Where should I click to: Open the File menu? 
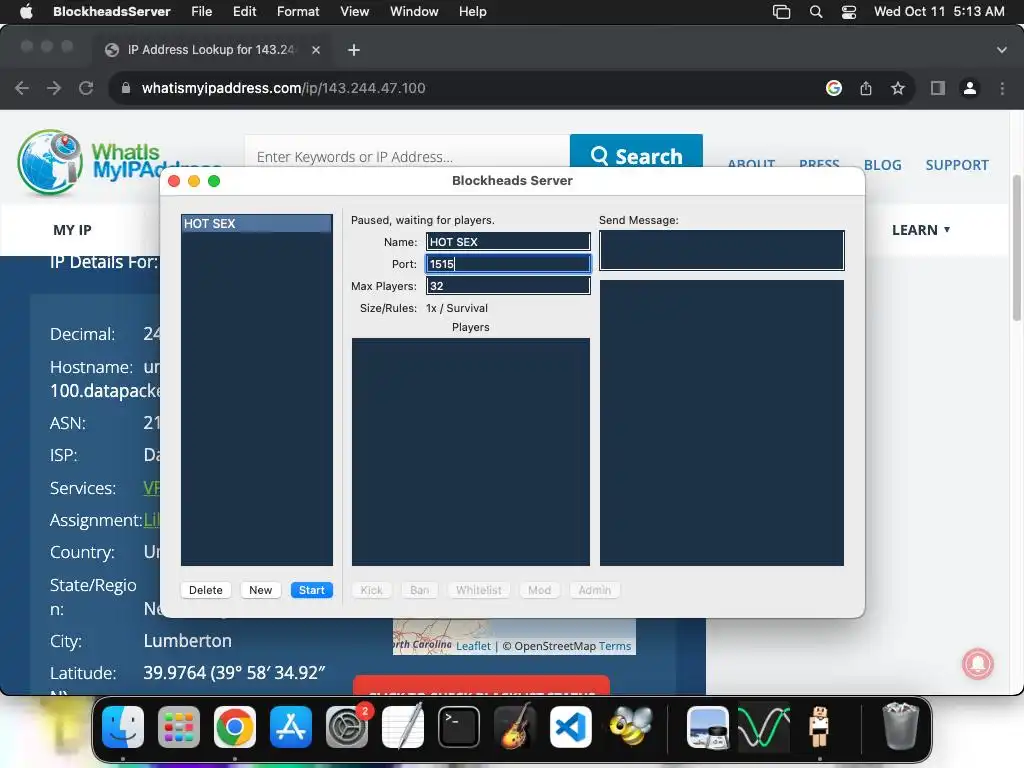(x=201, y=12)
